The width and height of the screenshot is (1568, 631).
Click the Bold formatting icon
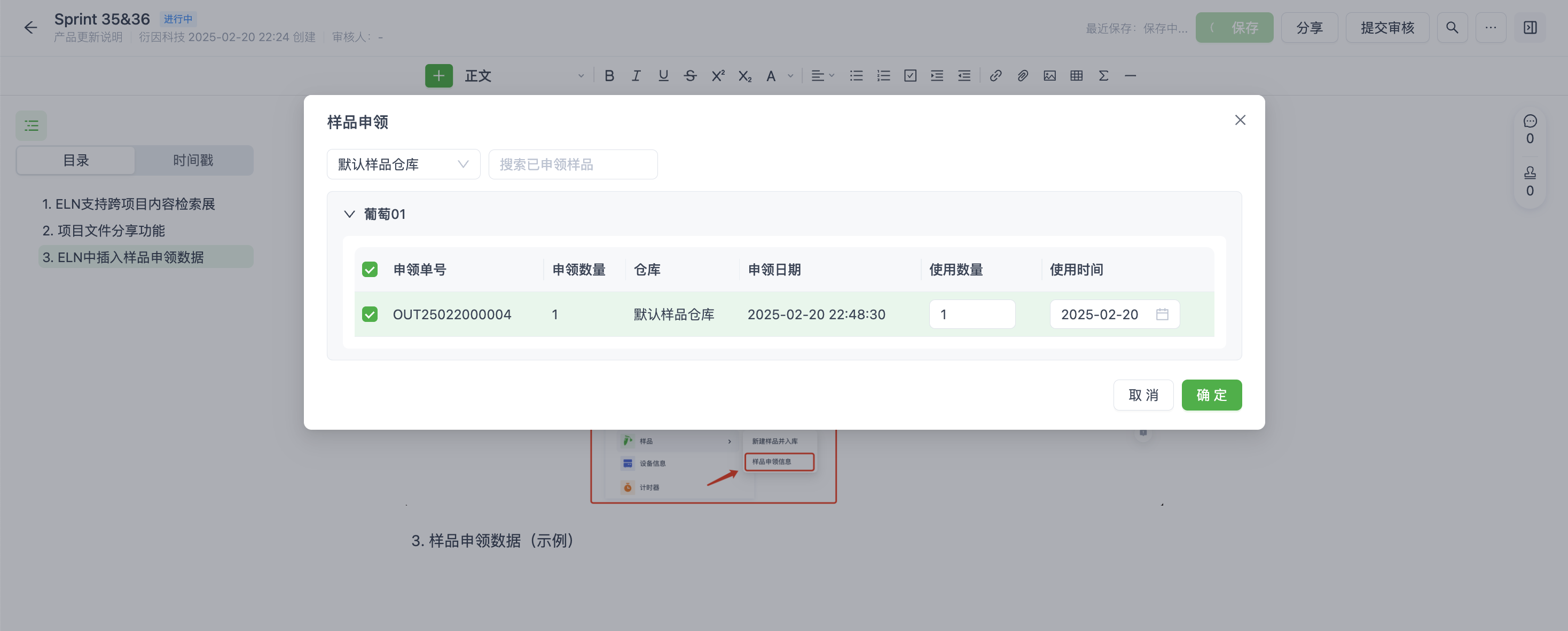pos(609,75)
